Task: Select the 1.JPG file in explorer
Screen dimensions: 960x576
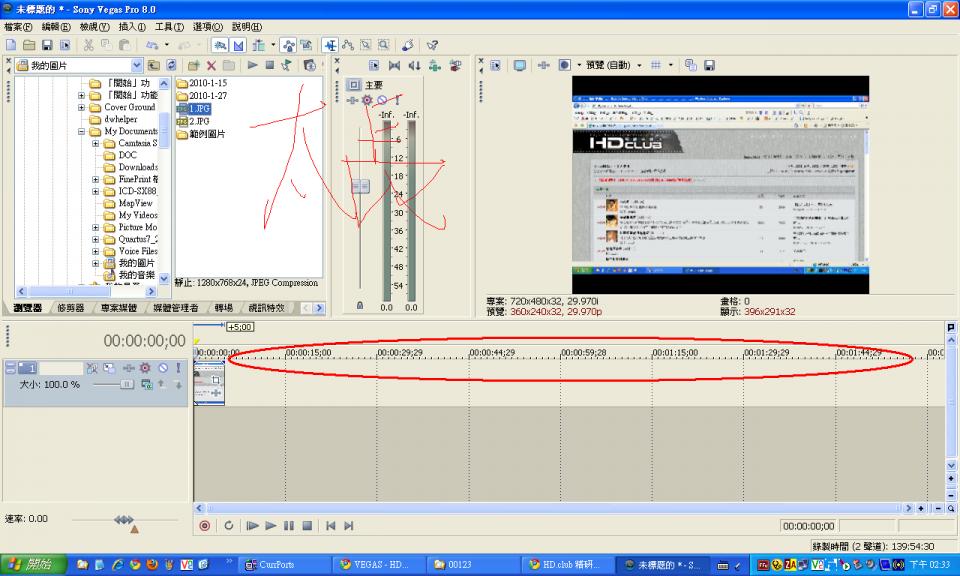Action: [x=199, y=108]
